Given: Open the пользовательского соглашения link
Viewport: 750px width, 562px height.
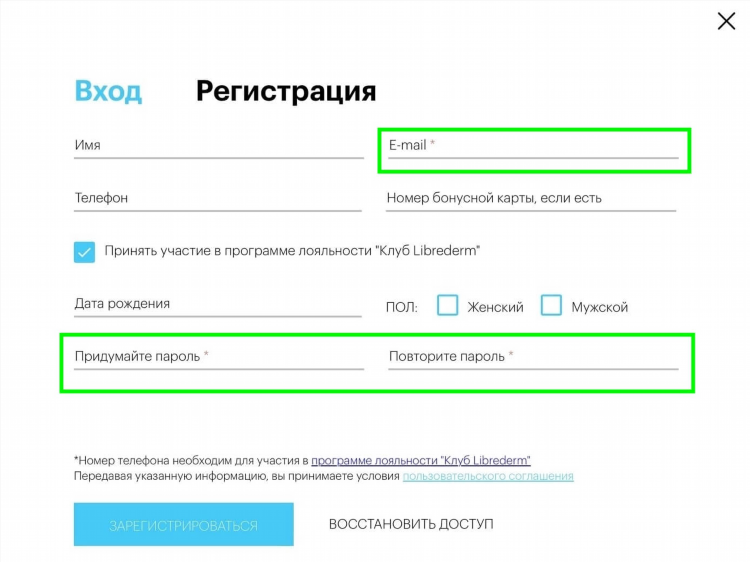Looking at the screenshot, I should point(488,476).
